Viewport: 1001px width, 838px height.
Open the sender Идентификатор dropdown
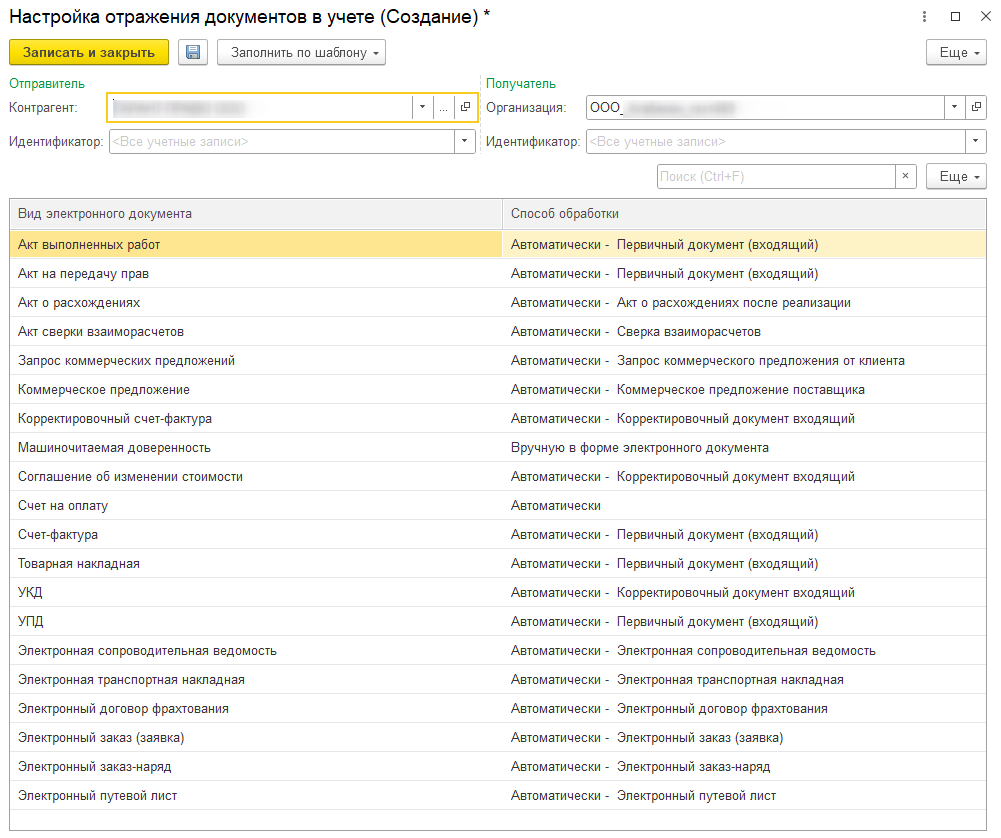[465, 142]
